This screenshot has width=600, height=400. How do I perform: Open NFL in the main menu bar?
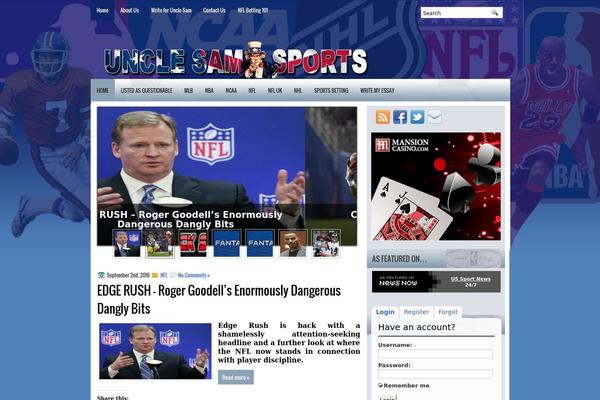tap(252, 90)
